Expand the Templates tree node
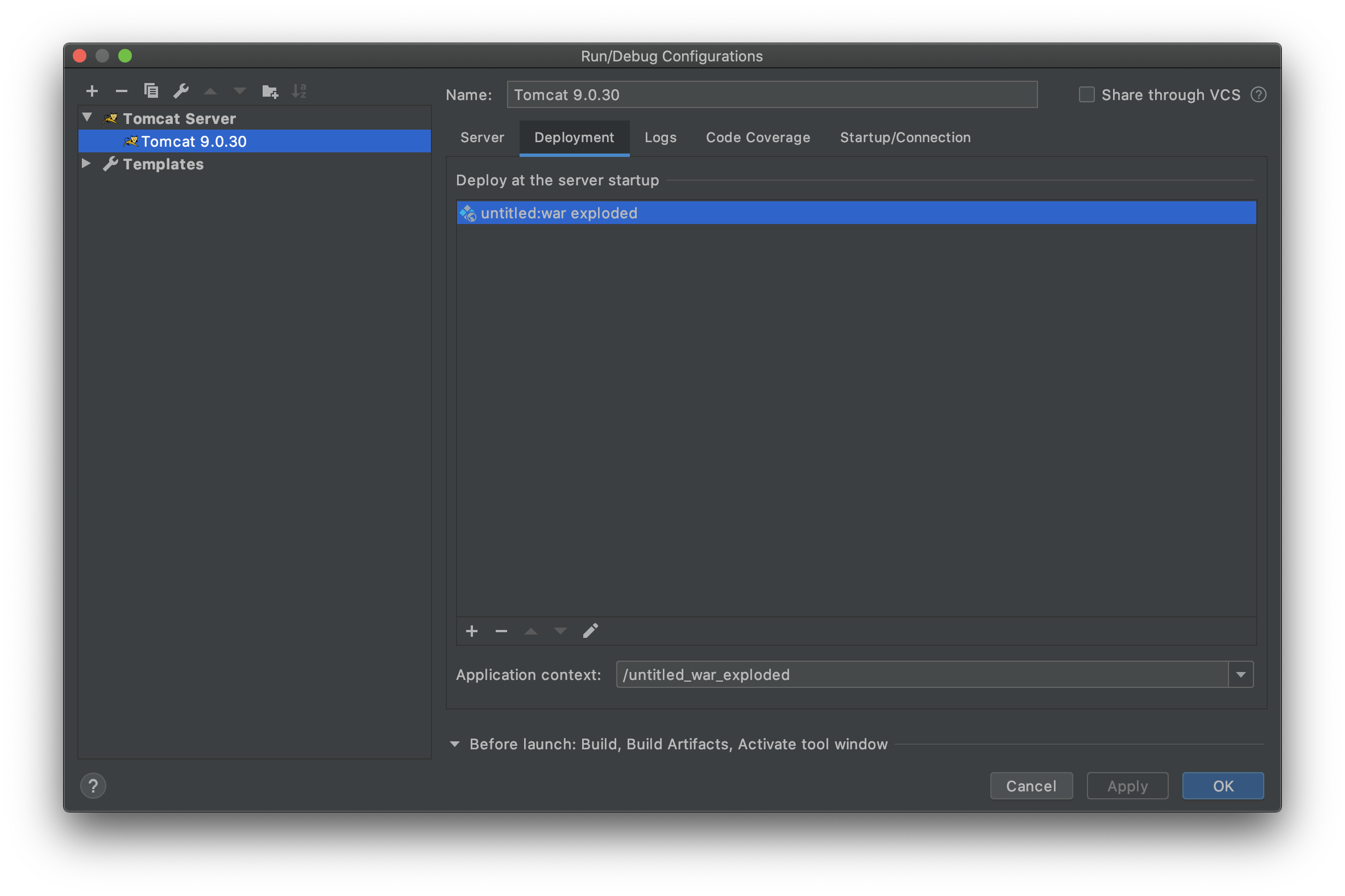The height and width of the screenshot is (896, 1345). click(x=86, y=163)
